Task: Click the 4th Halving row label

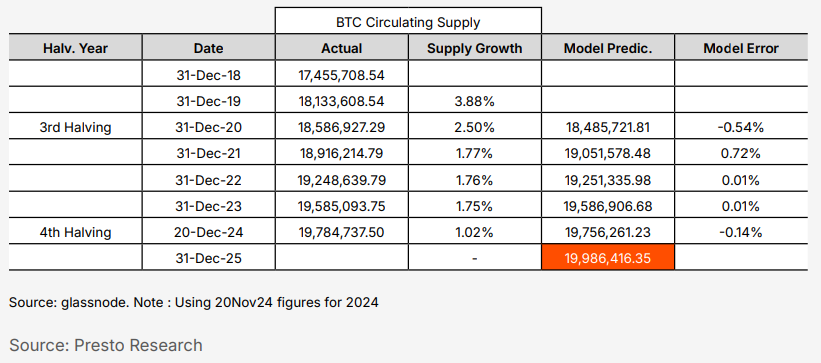Action: click(75, 232)
